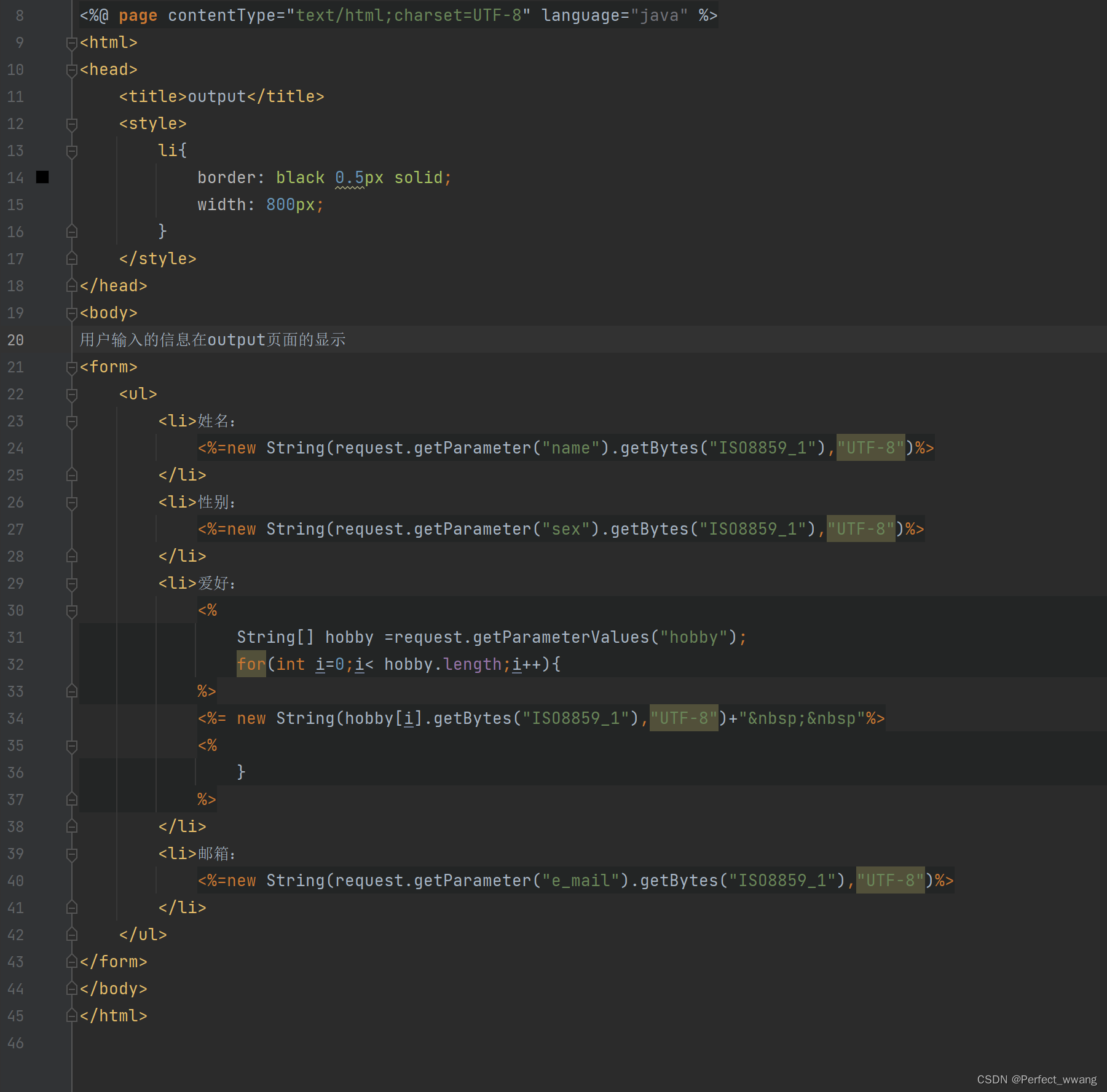The image size is (1107, 1092).
Task: Click the fold end marker at line 28
Action: (71, 556)
